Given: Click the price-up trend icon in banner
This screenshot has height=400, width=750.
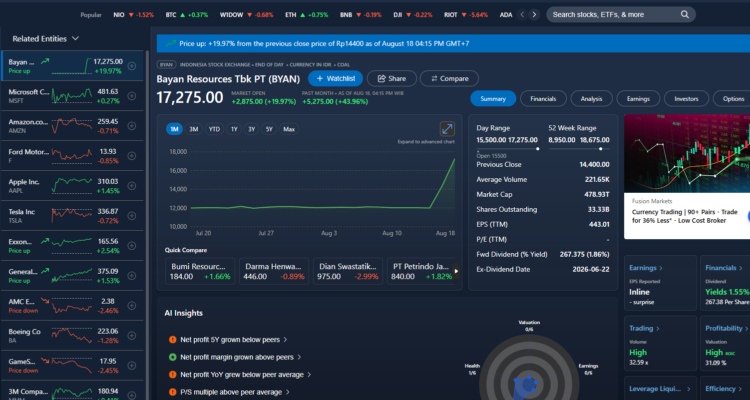Looking at the screenshot, I should (171, 44).
